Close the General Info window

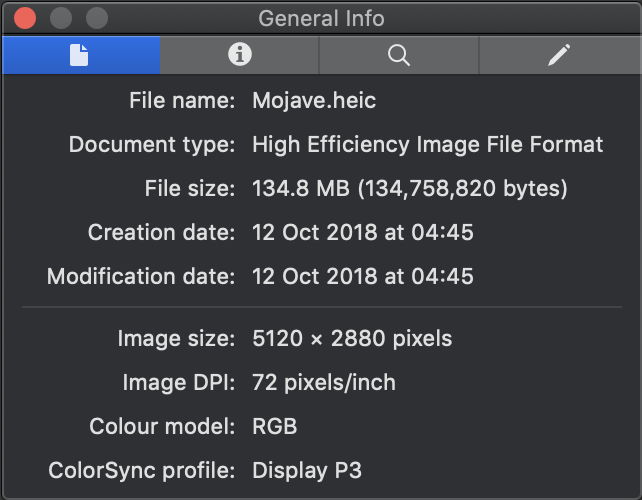[x=25, y=18]
